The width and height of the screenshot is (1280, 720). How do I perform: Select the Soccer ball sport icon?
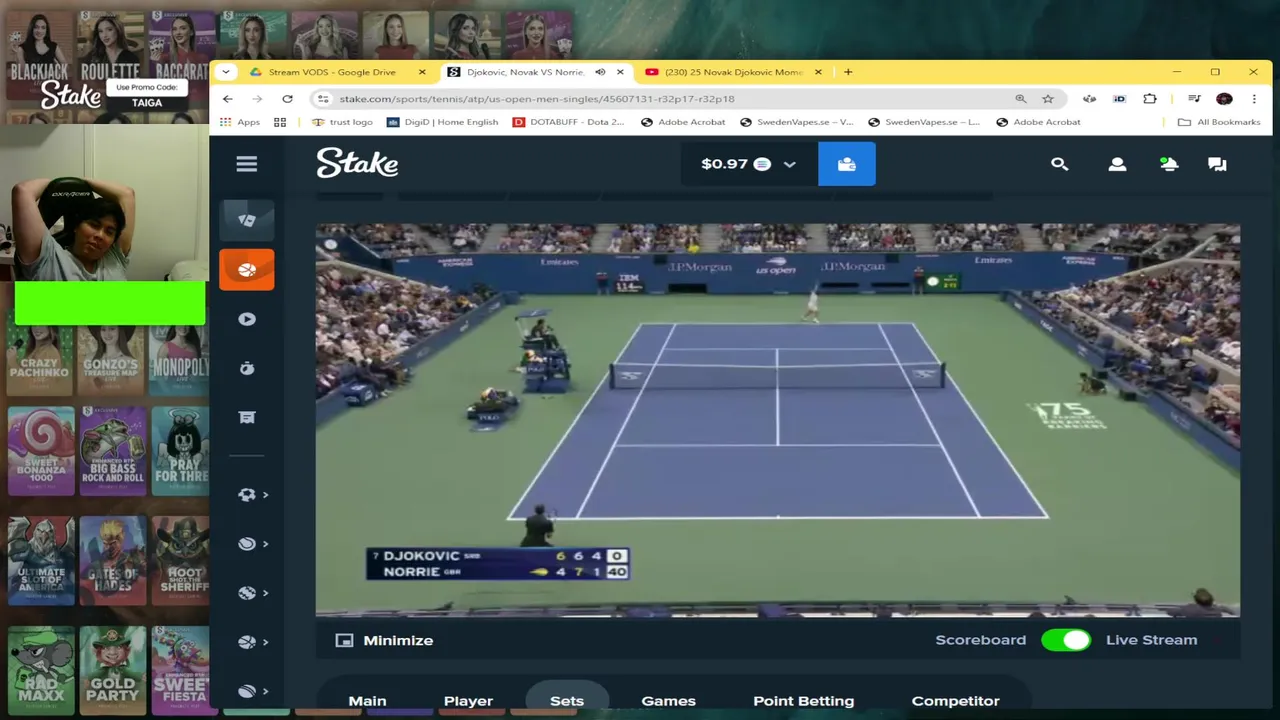(247, 494)
